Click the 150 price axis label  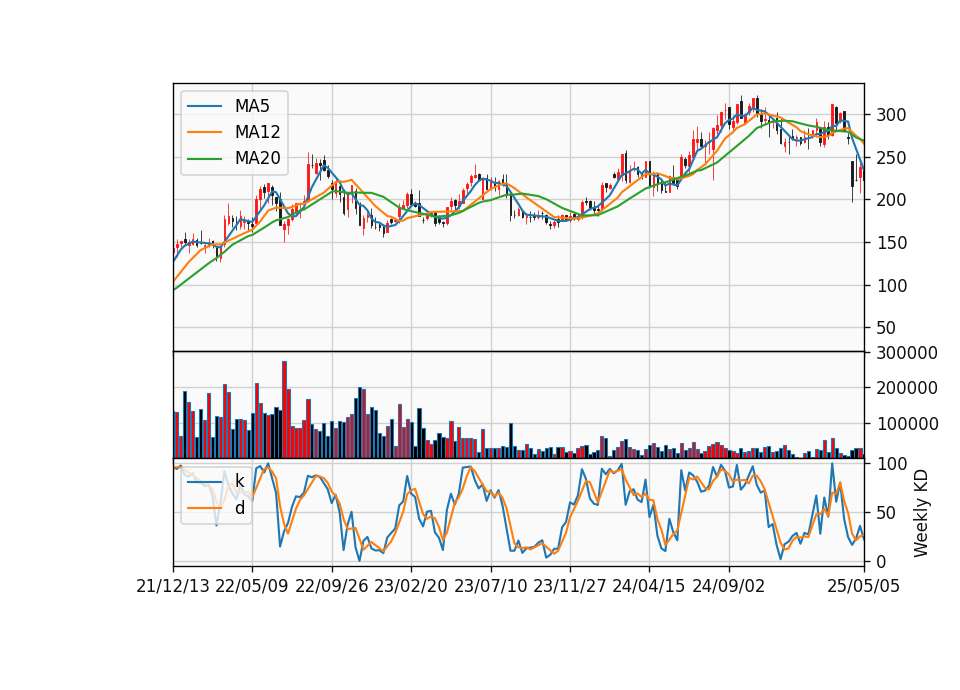pyautogui.click(x=891, y=243)
